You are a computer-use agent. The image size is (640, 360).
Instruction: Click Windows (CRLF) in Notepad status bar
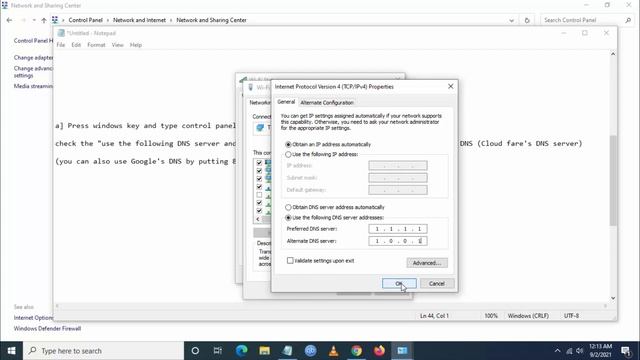[x=528, y=316]
